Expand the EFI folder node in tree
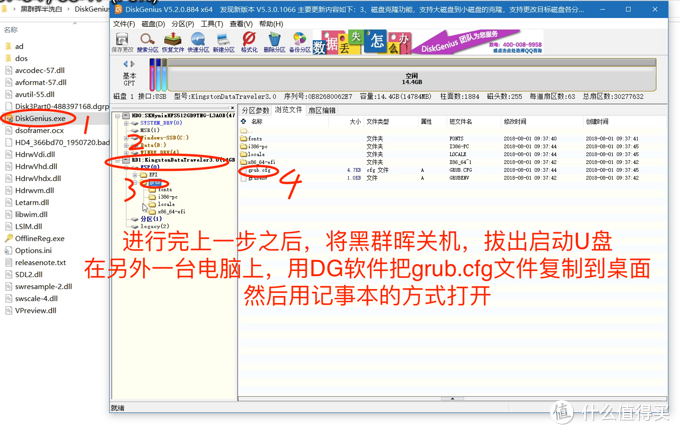 135,175
